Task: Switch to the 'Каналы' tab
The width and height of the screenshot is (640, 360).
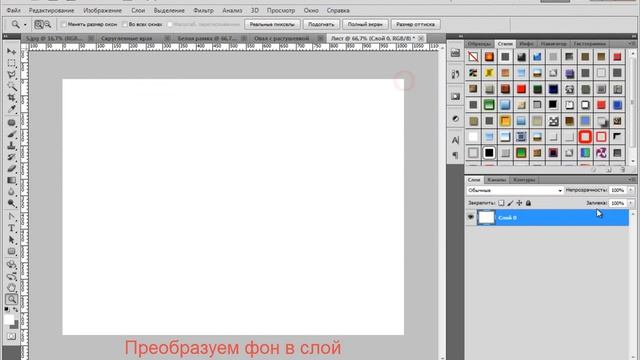Action: coord(497,180)
